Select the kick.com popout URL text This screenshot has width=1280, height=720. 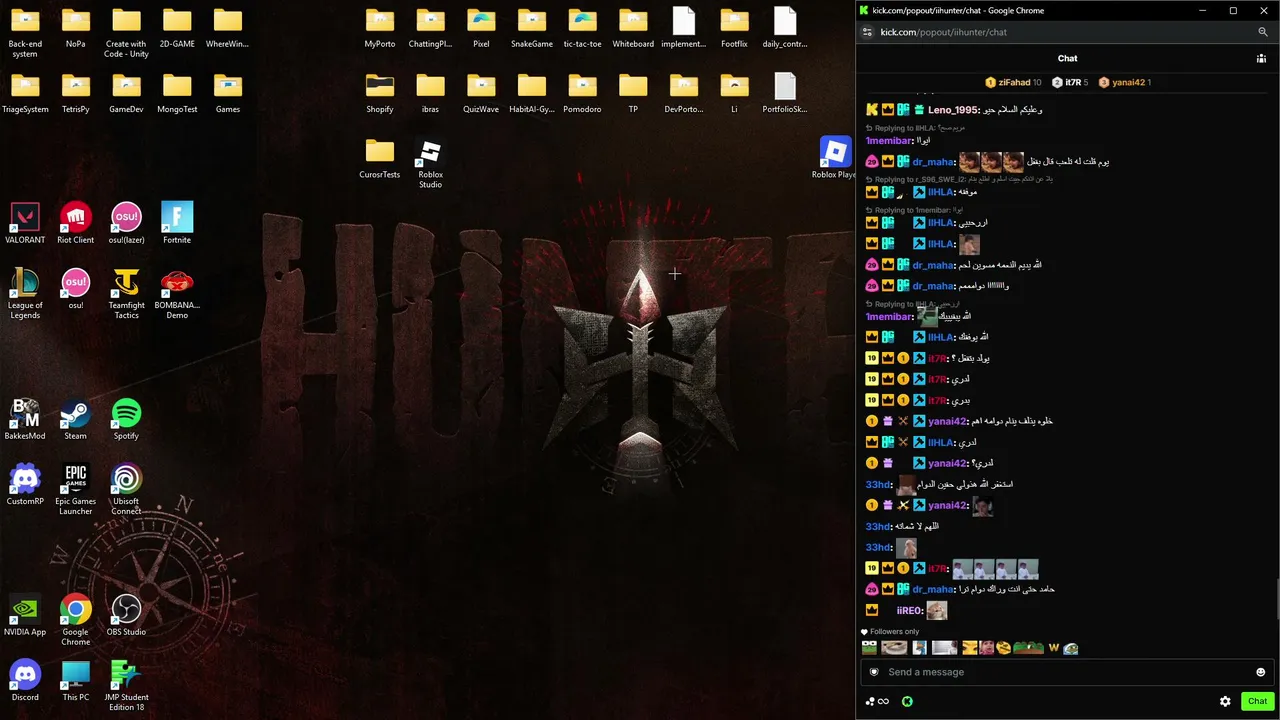943,32
